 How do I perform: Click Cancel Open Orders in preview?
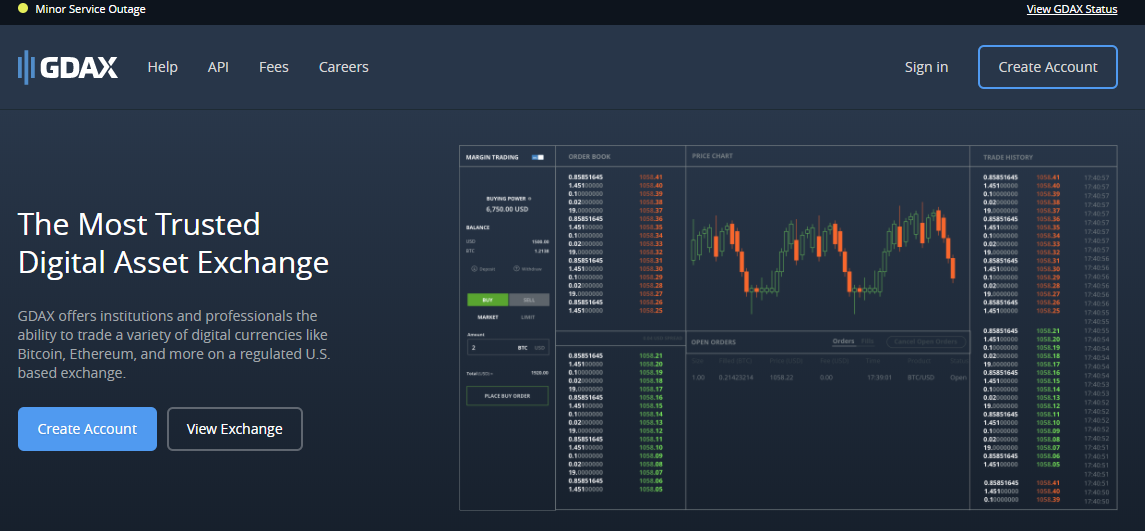925,342
